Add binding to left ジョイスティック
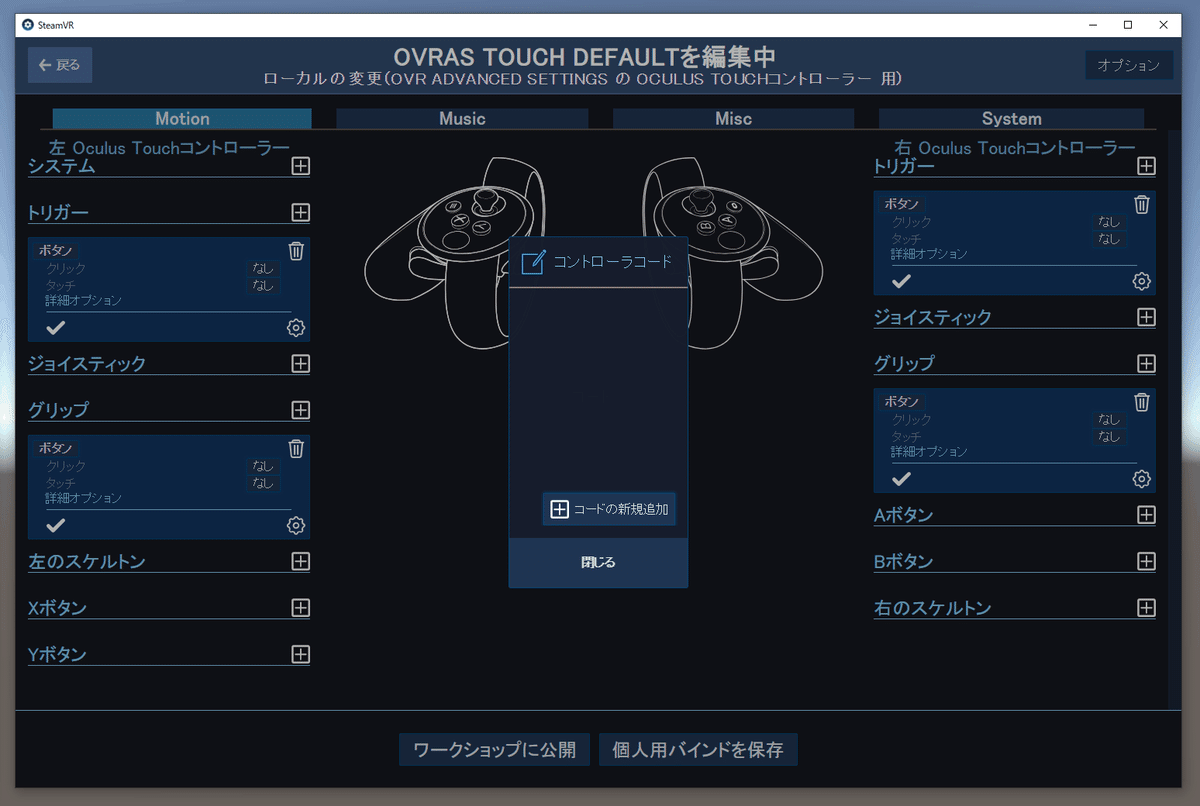This screenshot has height=806, width=1200. [x=300, y=363]
